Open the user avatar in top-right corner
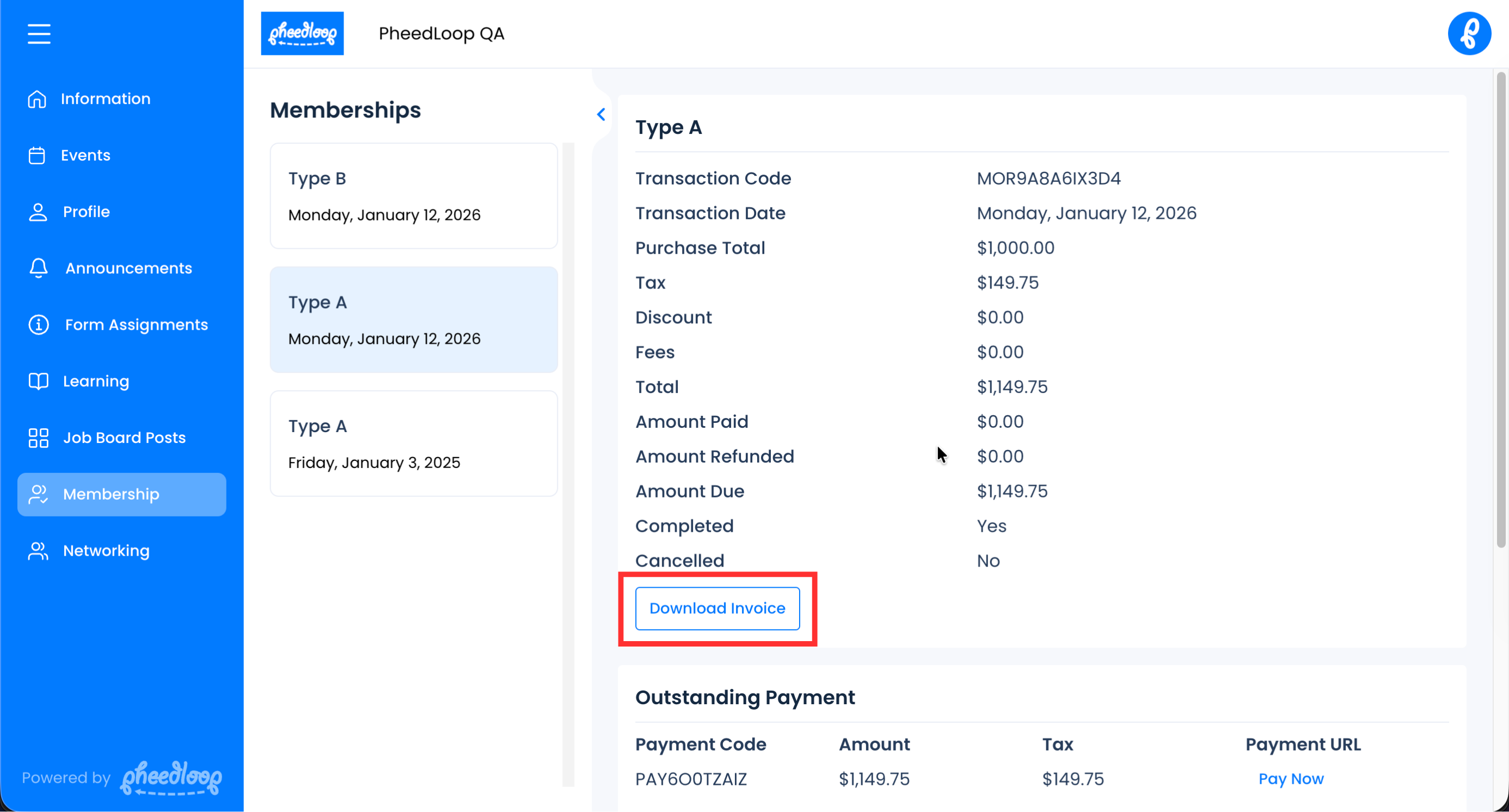Screen dimensions: 1509x812 coord(1469,34)
